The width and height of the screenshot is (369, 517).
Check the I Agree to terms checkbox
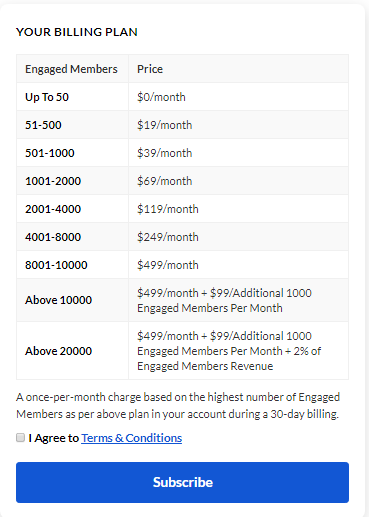point(21,438)
